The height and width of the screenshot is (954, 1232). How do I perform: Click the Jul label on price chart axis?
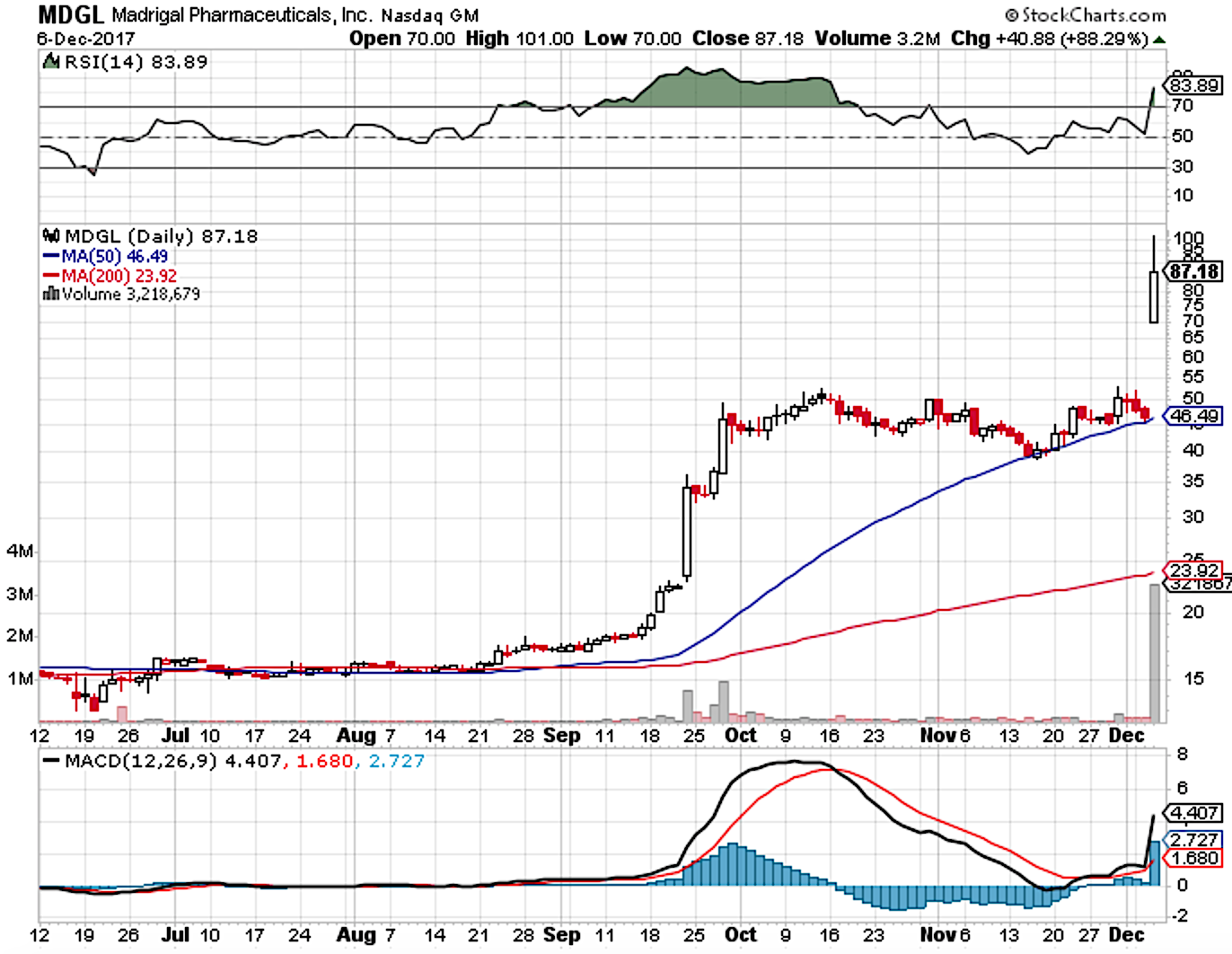[176, 735]
